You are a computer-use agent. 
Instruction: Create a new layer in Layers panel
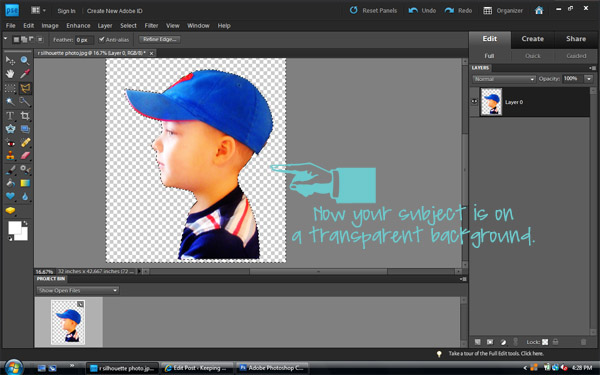click(477, 342)
